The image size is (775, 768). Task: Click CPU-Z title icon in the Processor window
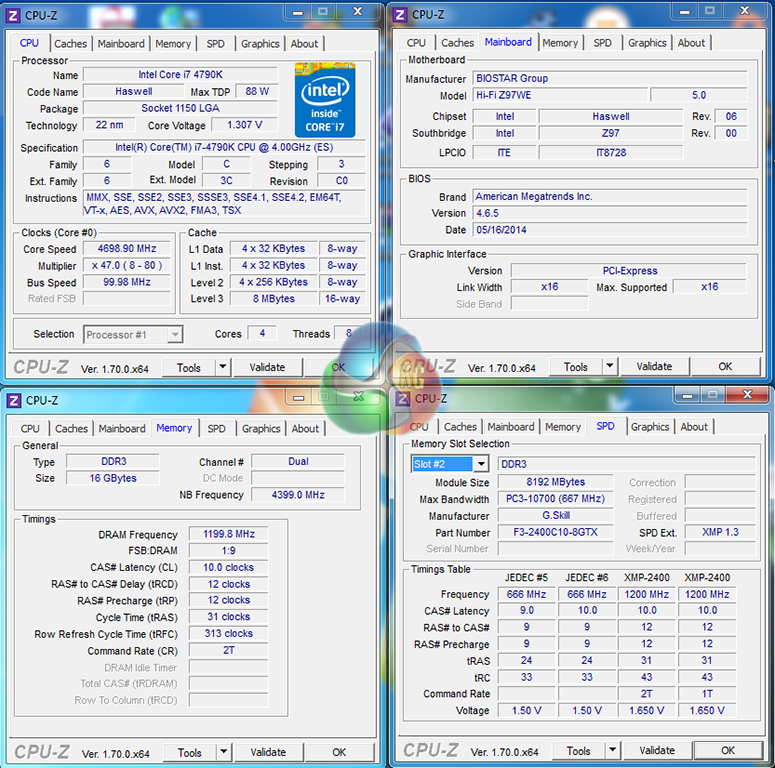pos(13,14)
